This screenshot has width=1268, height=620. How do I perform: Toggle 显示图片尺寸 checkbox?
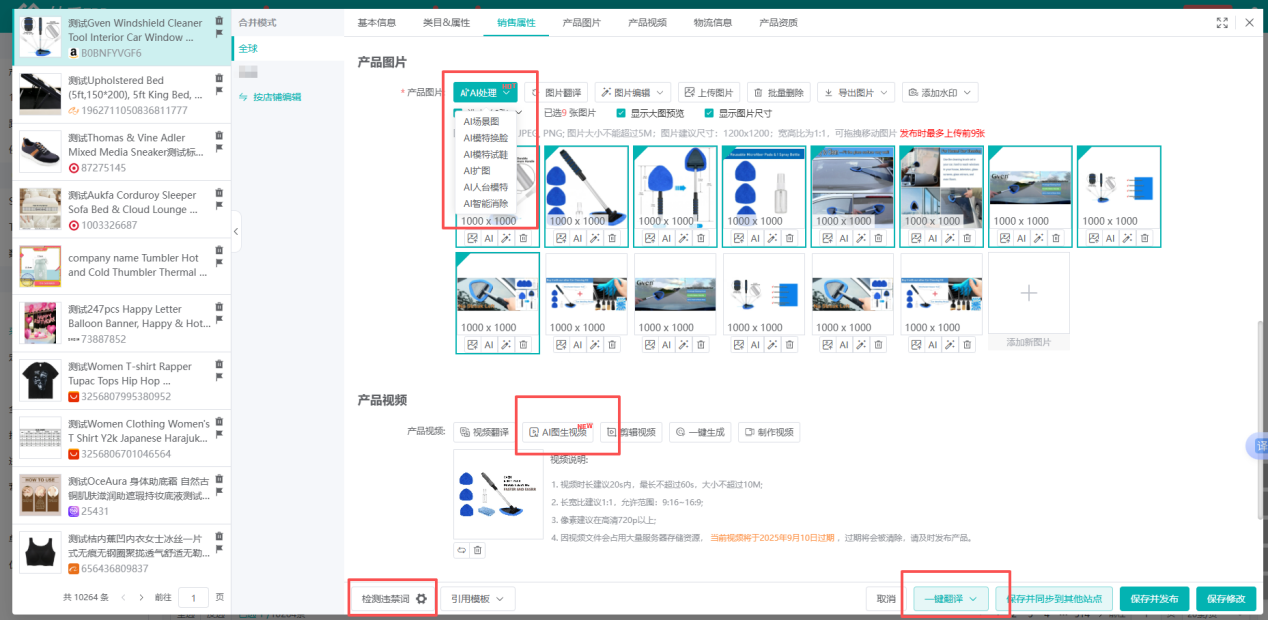[x=709, y=113]
